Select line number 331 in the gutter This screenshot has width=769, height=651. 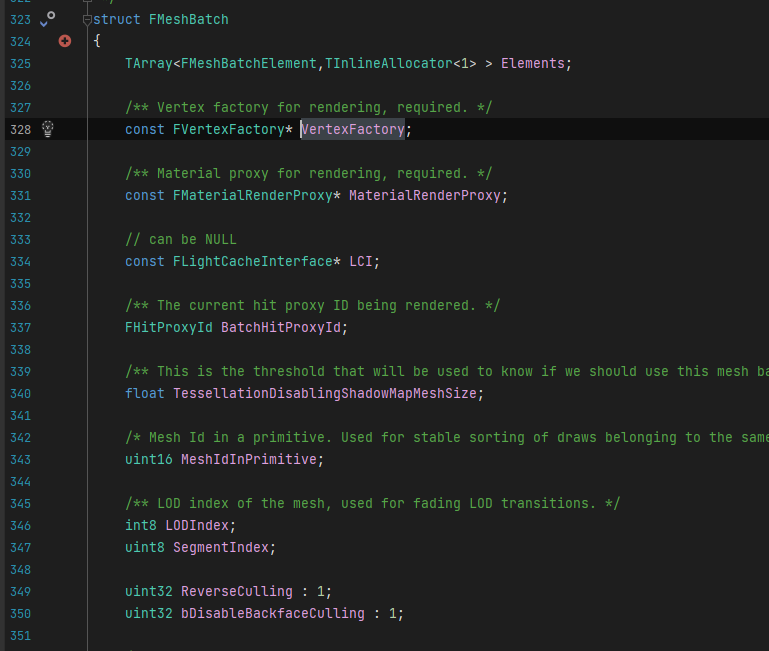point(21,196)
